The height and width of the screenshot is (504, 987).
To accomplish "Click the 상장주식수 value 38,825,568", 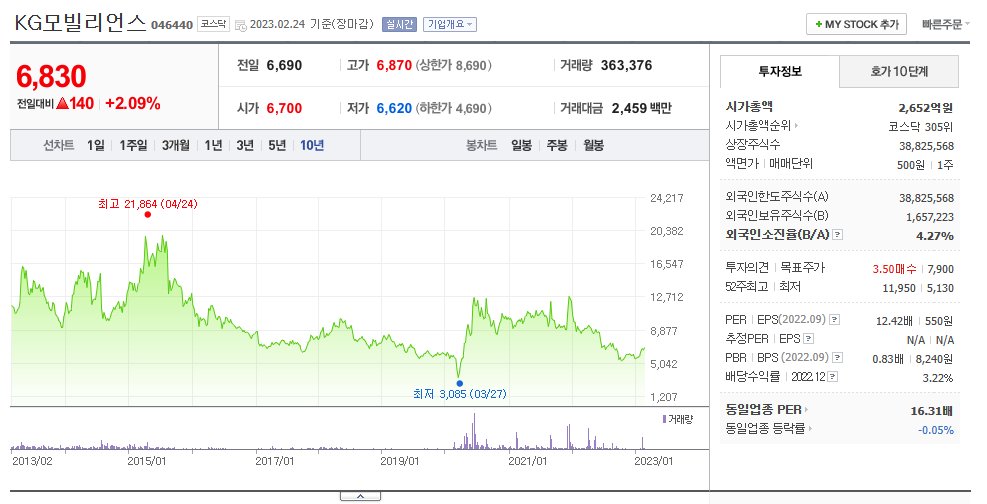I will (x=926, y=146).
